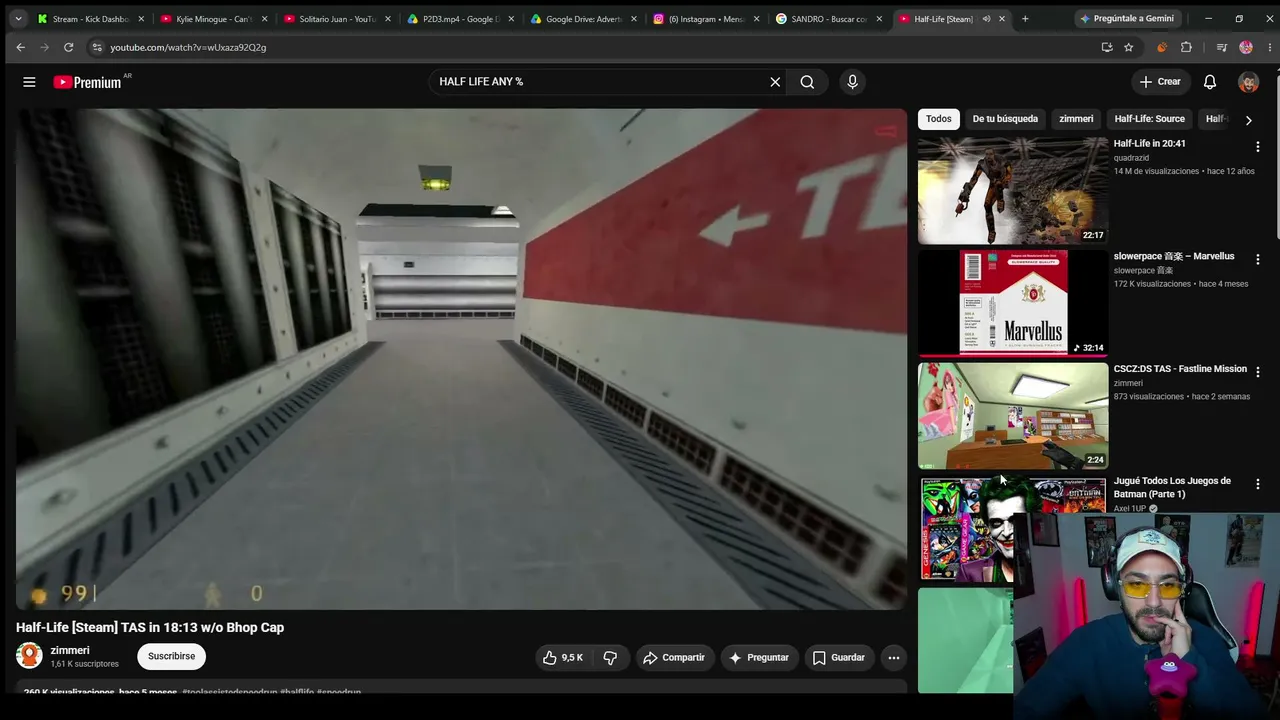Open the Crear menu
The height and width of the screenshot is (720, 1280).
click(1160, 82)
